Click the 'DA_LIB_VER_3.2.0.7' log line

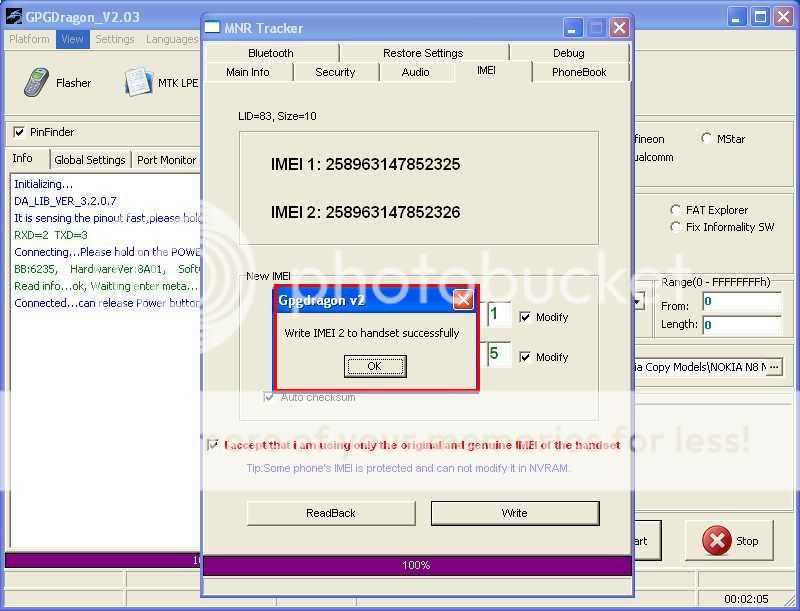[x=65, y=201]
